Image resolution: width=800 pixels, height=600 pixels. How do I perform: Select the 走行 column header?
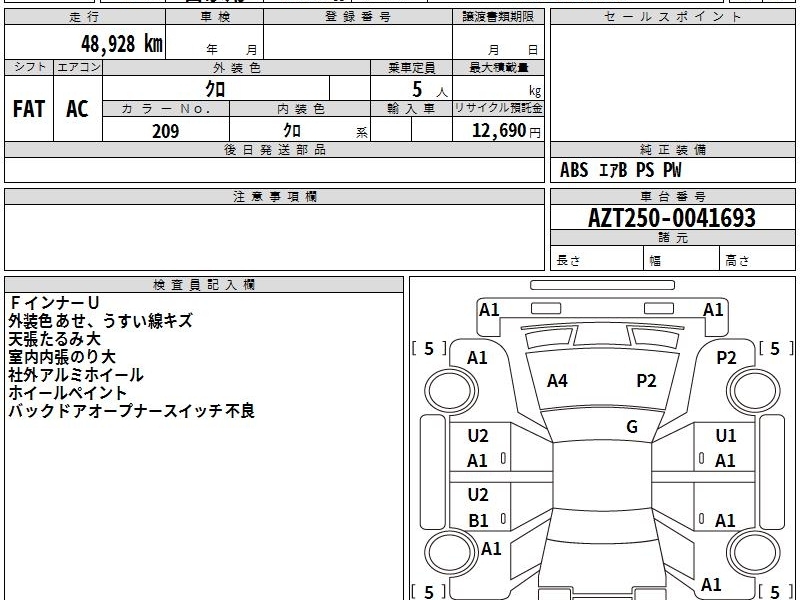[x=85, y=17]
